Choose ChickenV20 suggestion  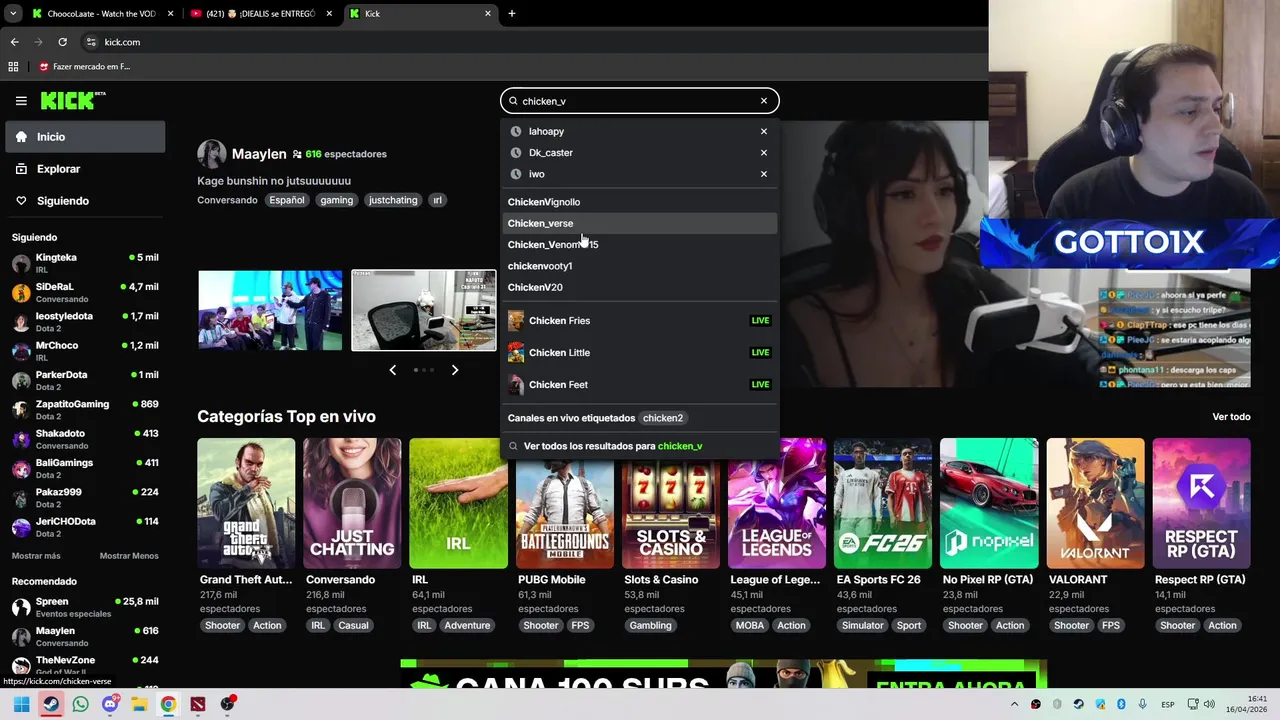coord(640,287)
